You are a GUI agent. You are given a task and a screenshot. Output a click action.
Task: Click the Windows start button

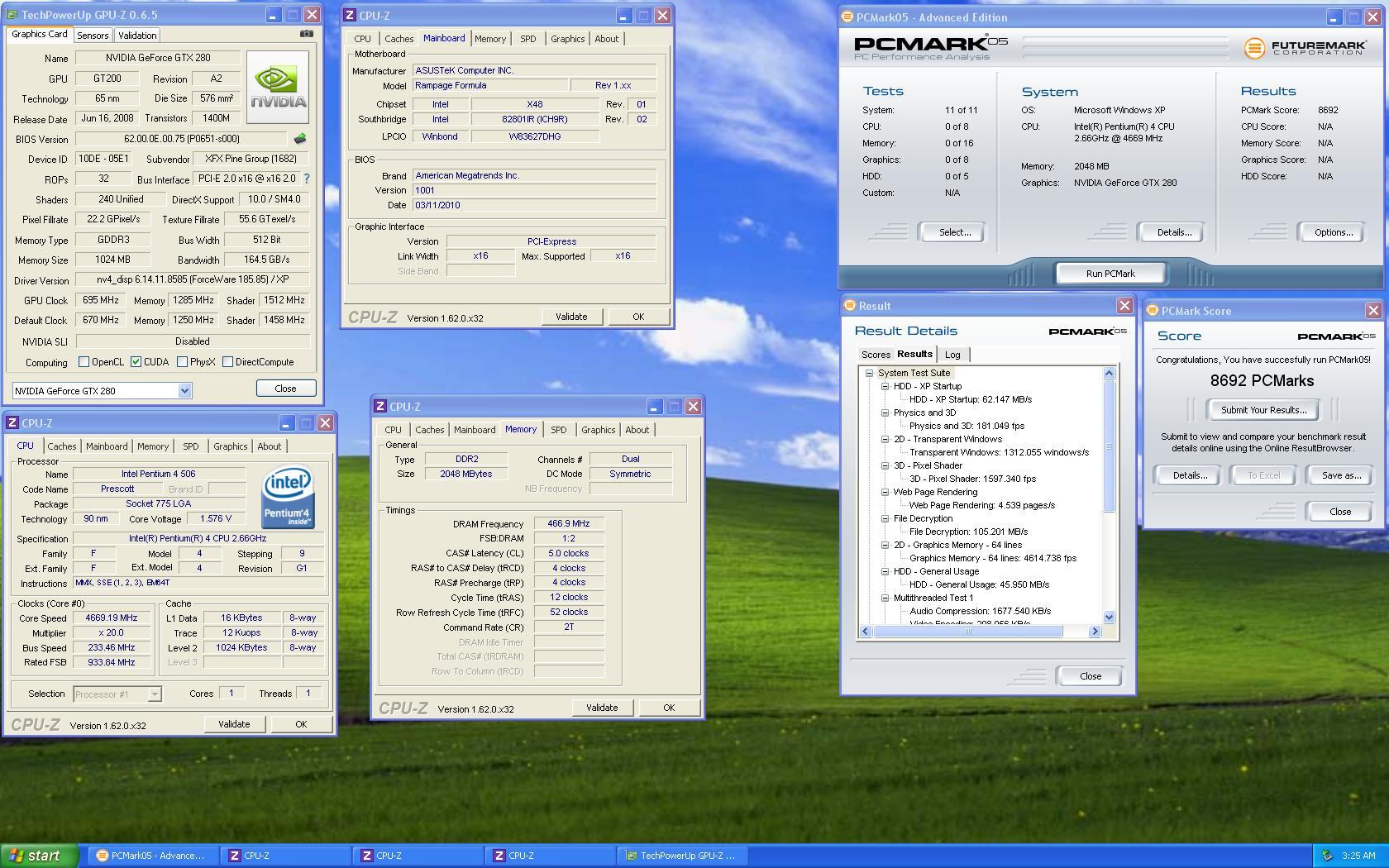(40, 856)
